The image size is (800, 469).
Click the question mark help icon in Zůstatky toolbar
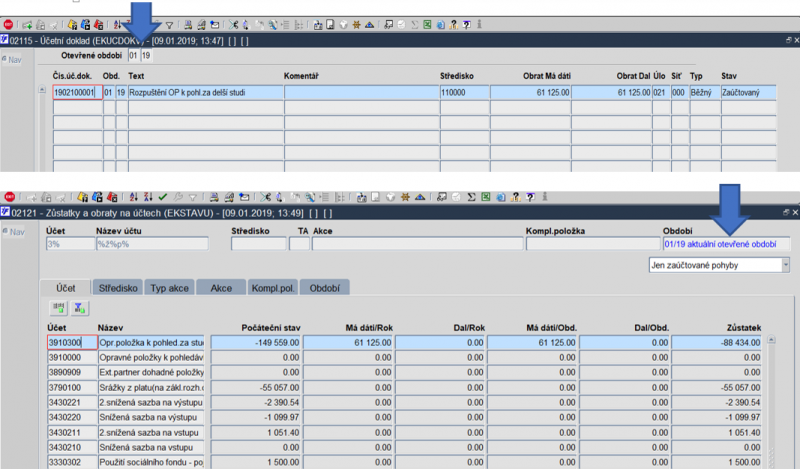coord(531,197)
